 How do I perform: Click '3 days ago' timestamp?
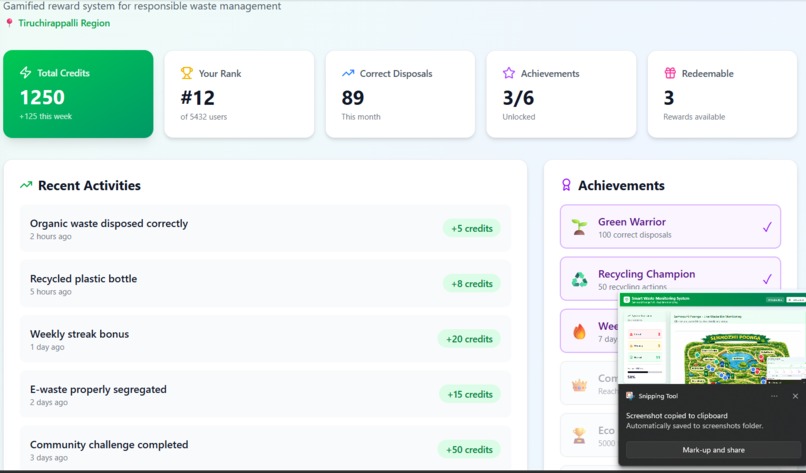[x=49, y=458]
